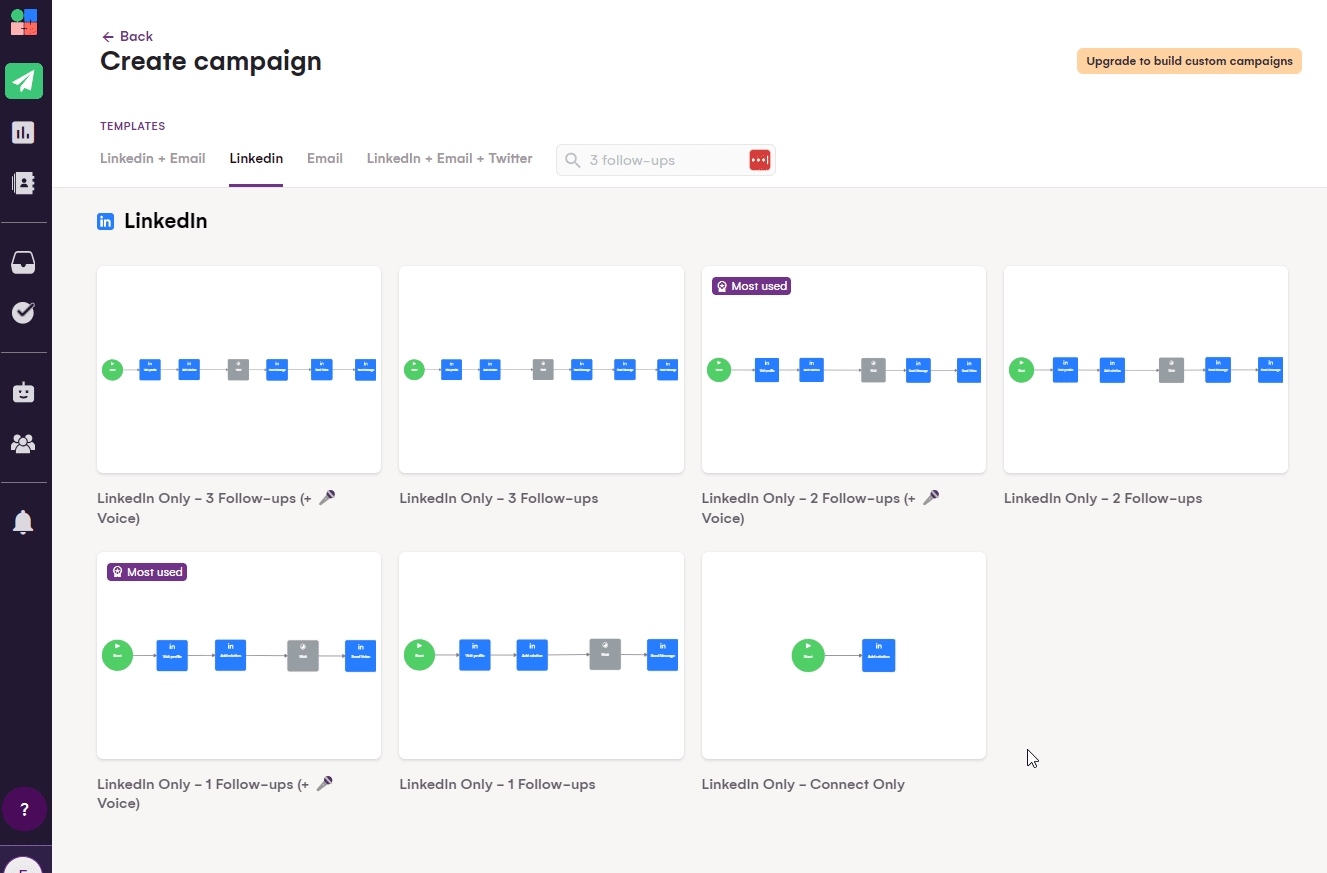Viewport: 1327px width, 873px height.
Task: Click the red password manager icon in search
Action: point(760,160)
